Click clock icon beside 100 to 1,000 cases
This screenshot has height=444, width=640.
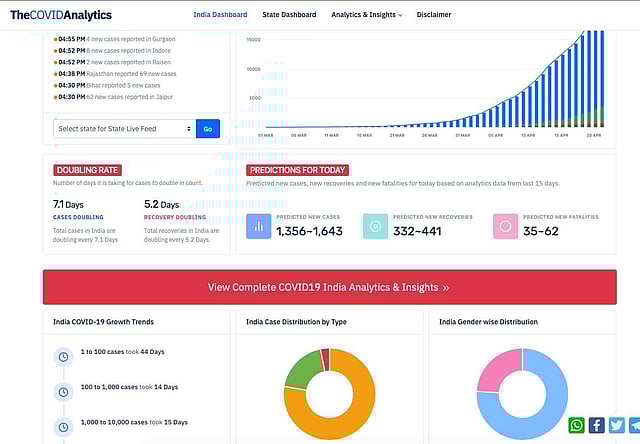pyautogui.click(x=63, y=388)
